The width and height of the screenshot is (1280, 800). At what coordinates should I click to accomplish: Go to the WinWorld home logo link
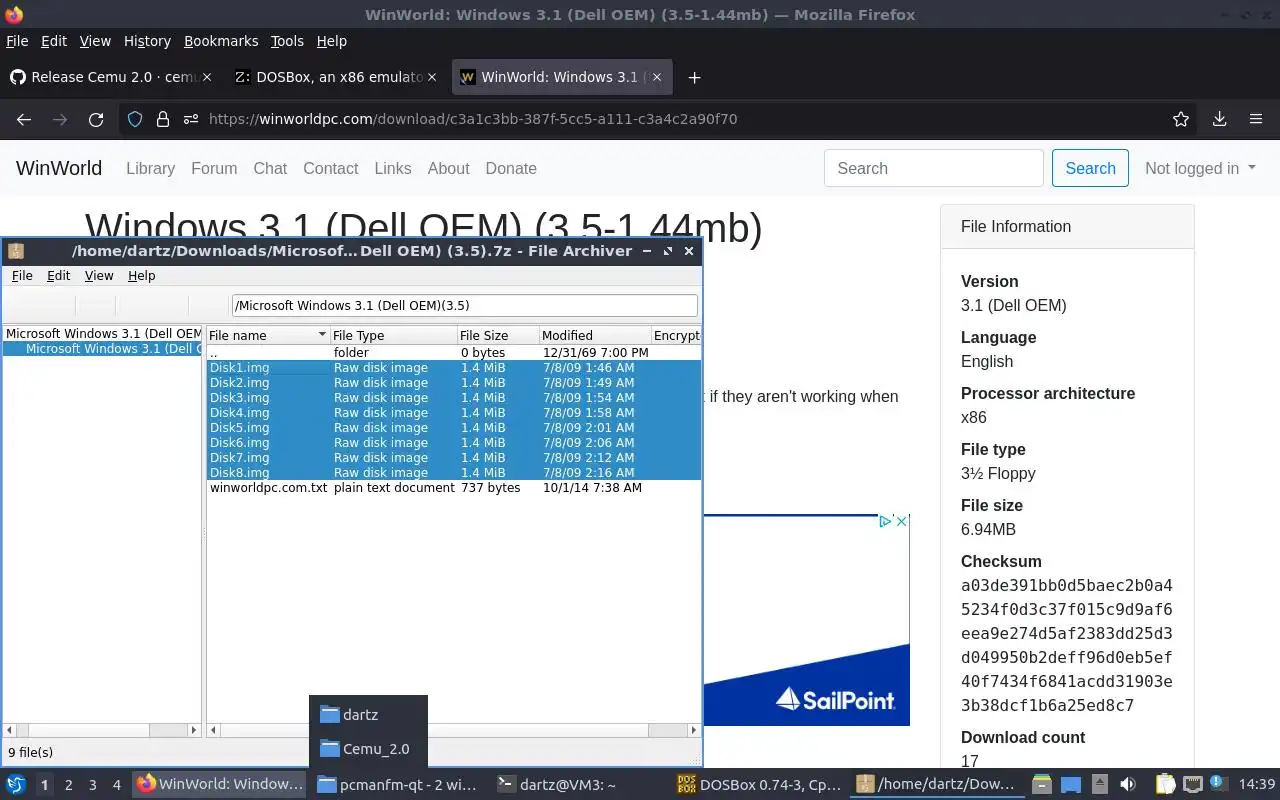[x=59, y=168]
